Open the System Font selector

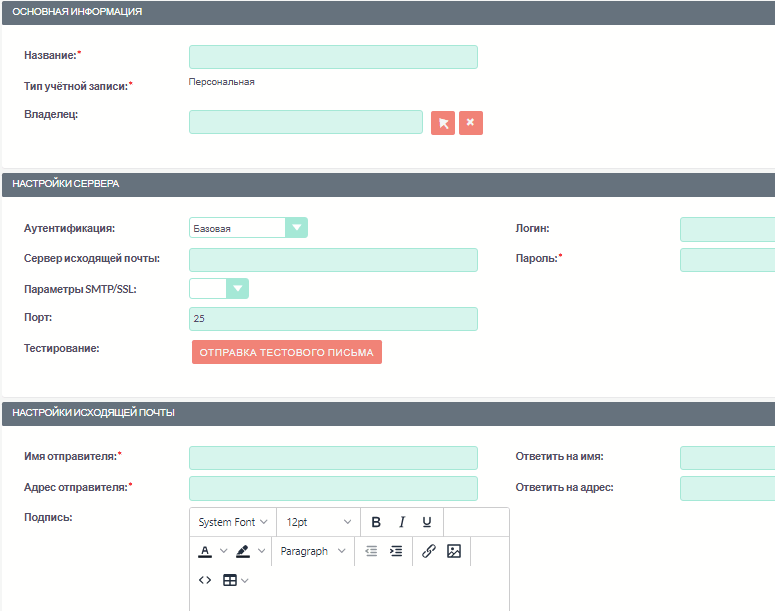point(233,522)
